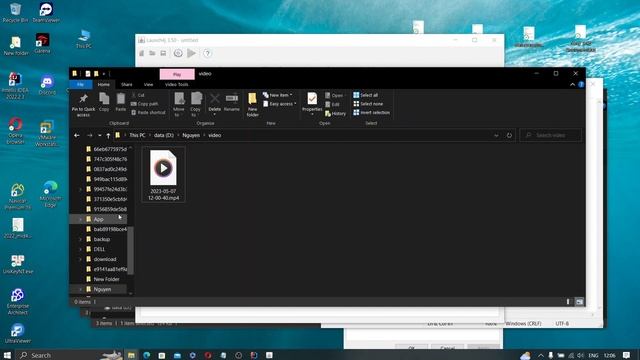Collapse the ribbon with chevron
The image size is (640, 360).
tap(572, 84)
